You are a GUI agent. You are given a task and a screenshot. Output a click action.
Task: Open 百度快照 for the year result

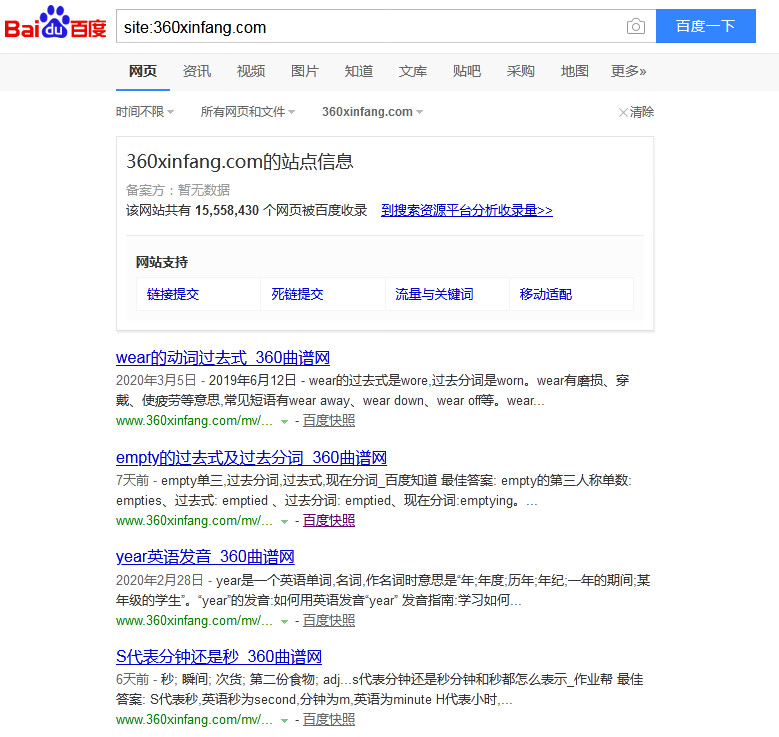coord(329,621)
